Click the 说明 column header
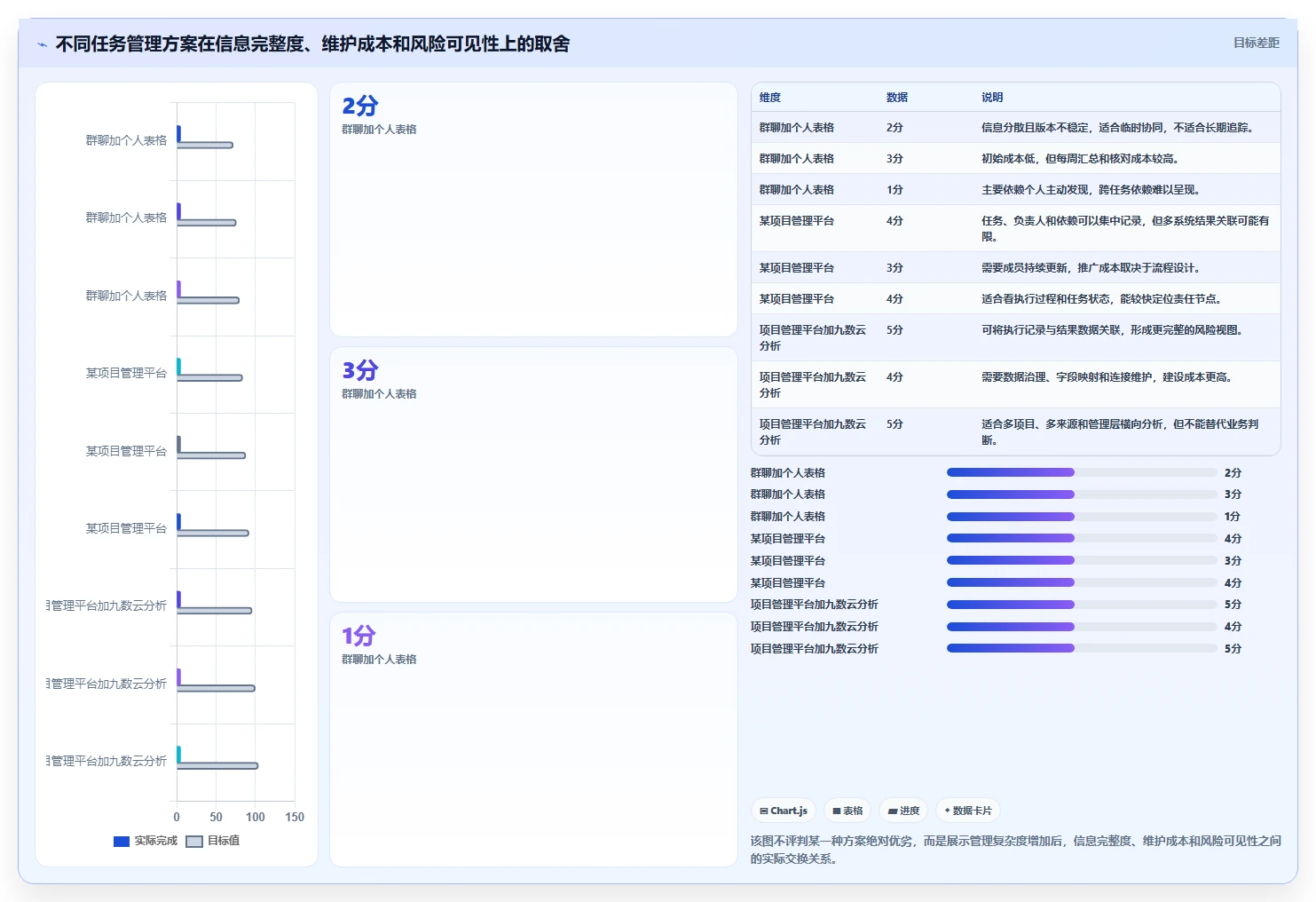Viewport: 1316px width, 902px height. [x=992, y=98]
